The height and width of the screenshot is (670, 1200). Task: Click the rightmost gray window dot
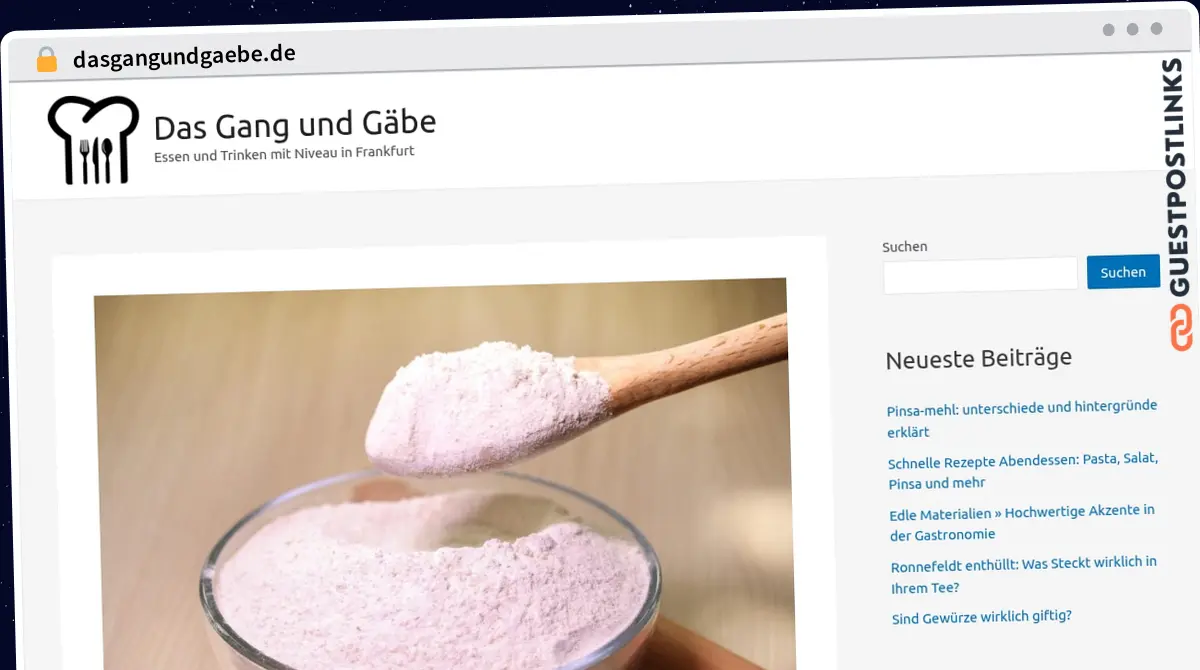click(1156, 30)
